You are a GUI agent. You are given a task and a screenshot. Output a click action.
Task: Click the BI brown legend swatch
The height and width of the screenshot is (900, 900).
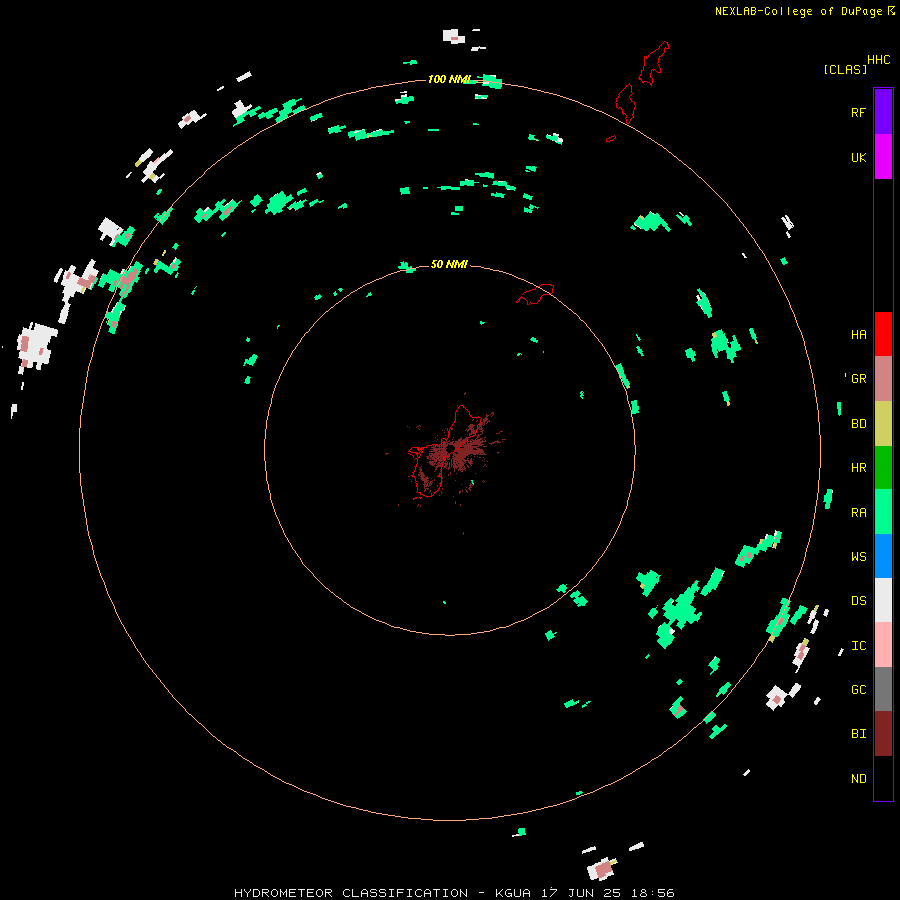(x=883, y=734)
